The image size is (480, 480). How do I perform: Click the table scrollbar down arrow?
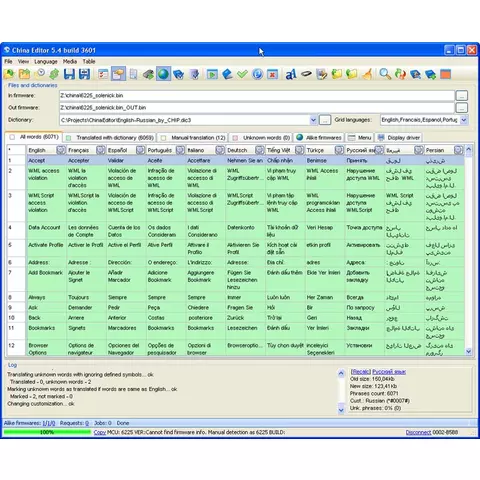[x=468, y=351]
